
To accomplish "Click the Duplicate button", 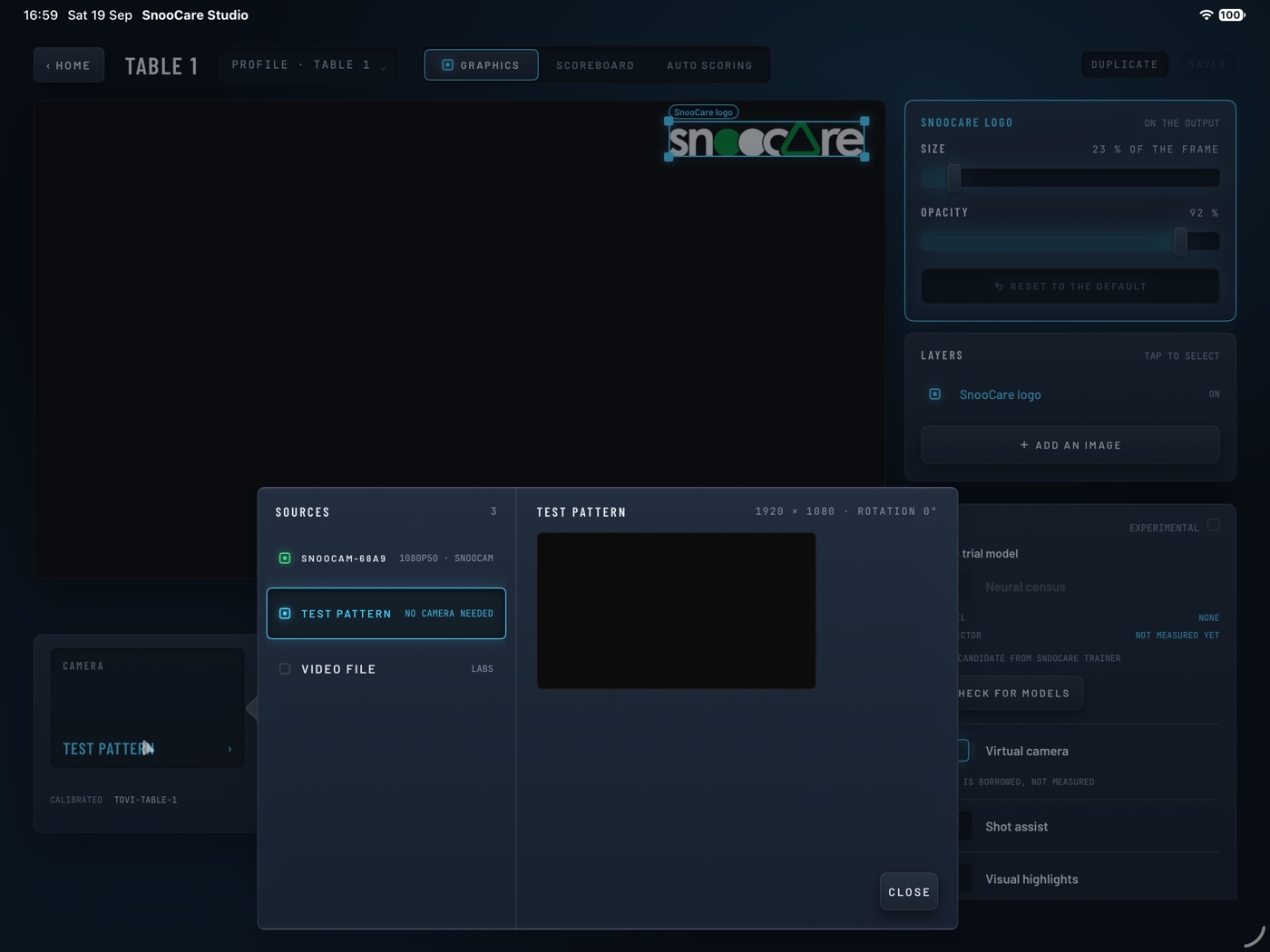I will [x=1125, y=64].
